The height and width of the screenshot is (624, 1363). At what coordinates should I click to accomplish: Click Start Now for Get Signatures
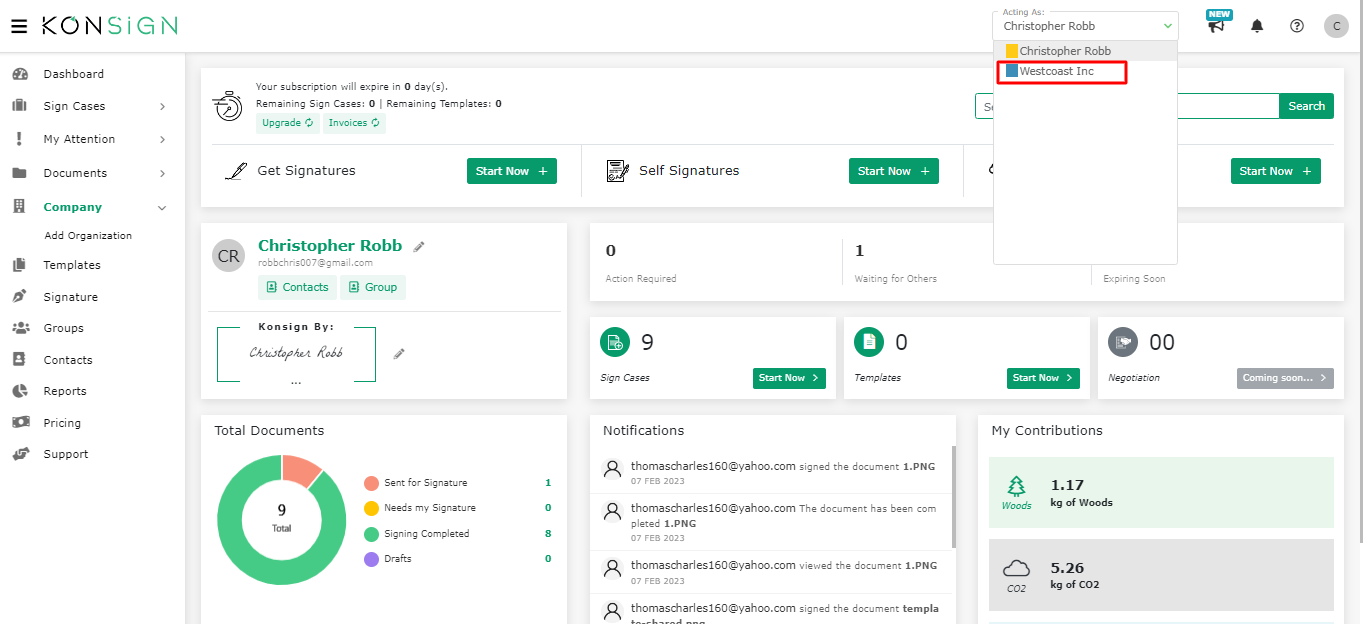(511, 171)
